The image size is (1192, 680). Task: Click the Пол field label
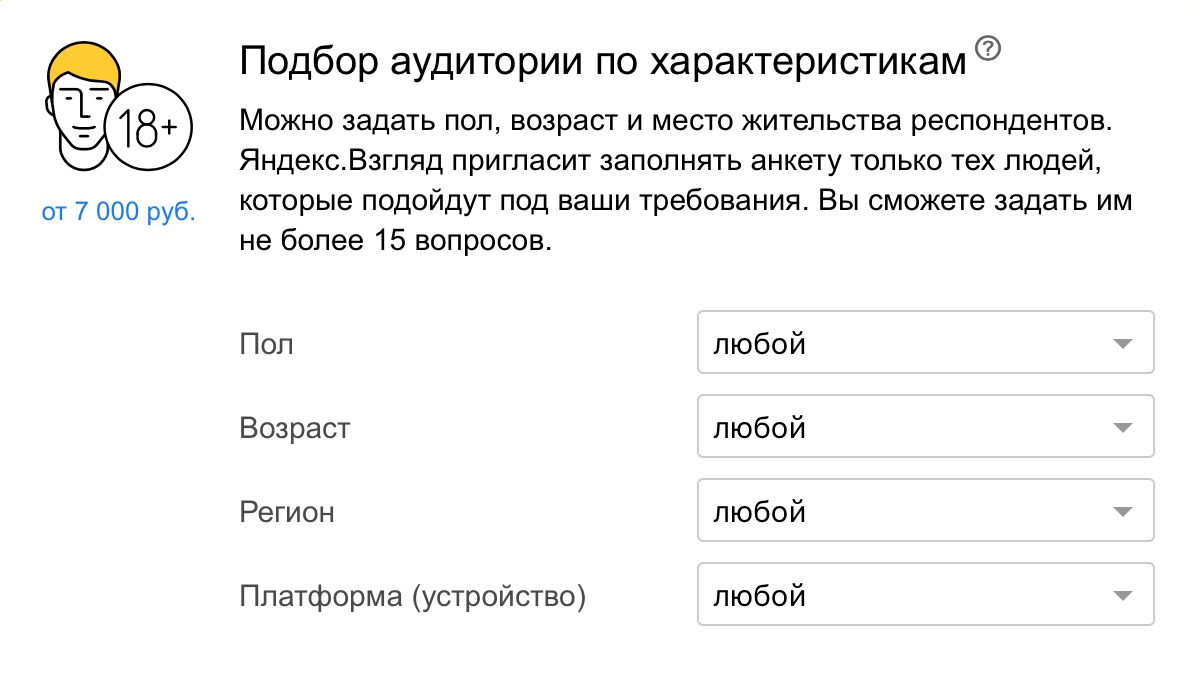[267, 345]
